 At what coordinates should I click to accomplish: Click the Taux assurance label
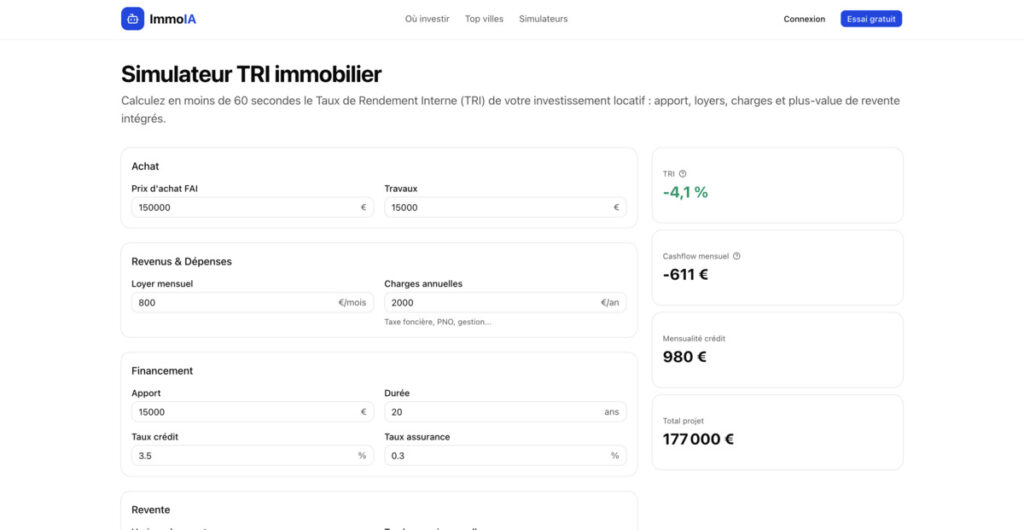point(417,437)
